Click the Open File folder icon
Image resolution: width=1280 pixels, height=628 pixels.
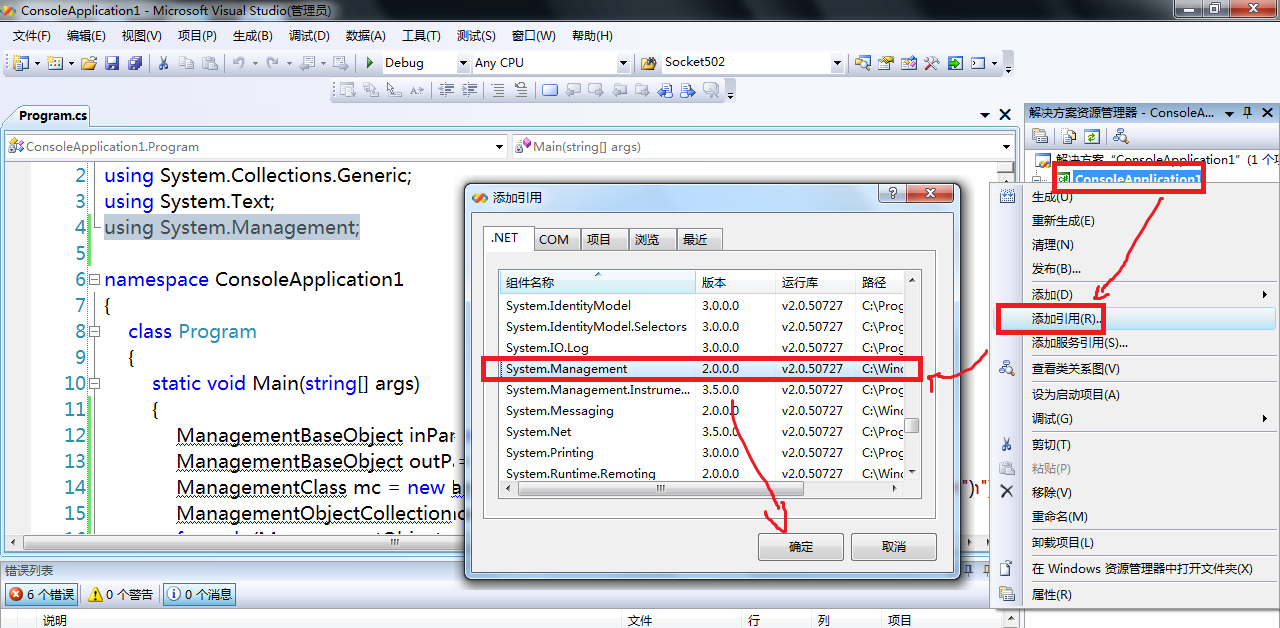click(x=89, y=63)
